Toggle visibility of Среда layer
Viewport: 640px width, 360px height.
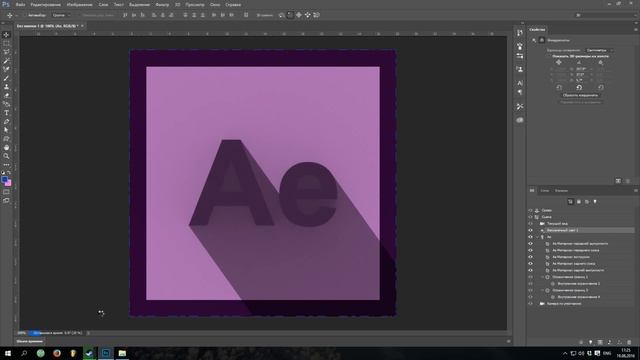530,211
